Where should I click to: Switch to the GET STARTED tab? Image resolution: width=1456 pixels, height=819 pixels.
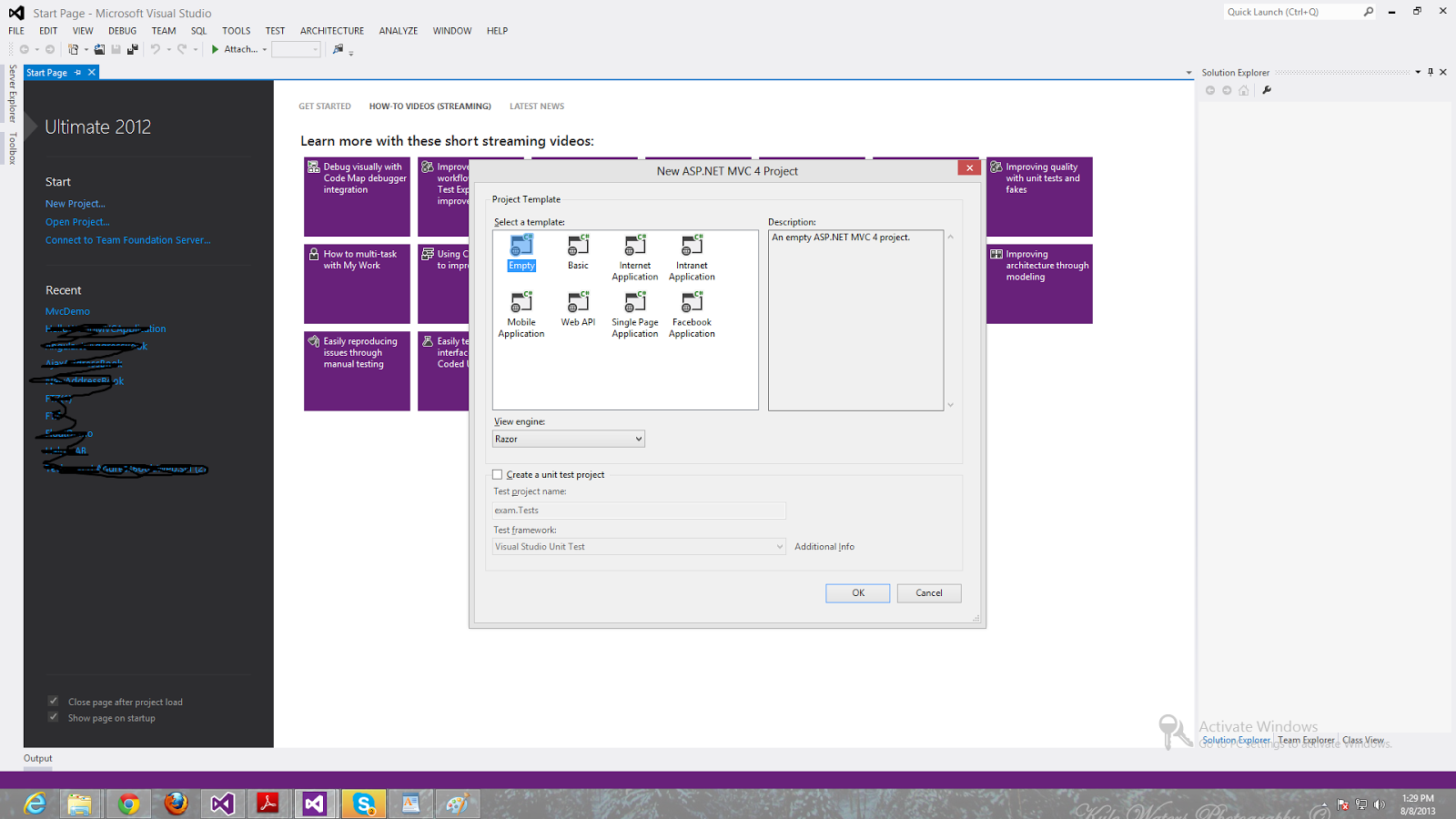[325, 106]
